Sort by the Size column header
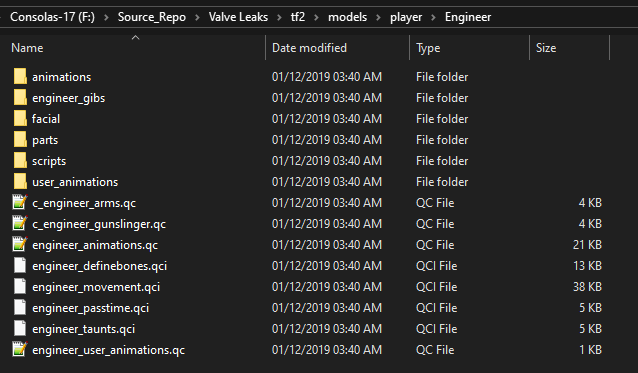Screen dimensions: 638x373 click(546, 48)
